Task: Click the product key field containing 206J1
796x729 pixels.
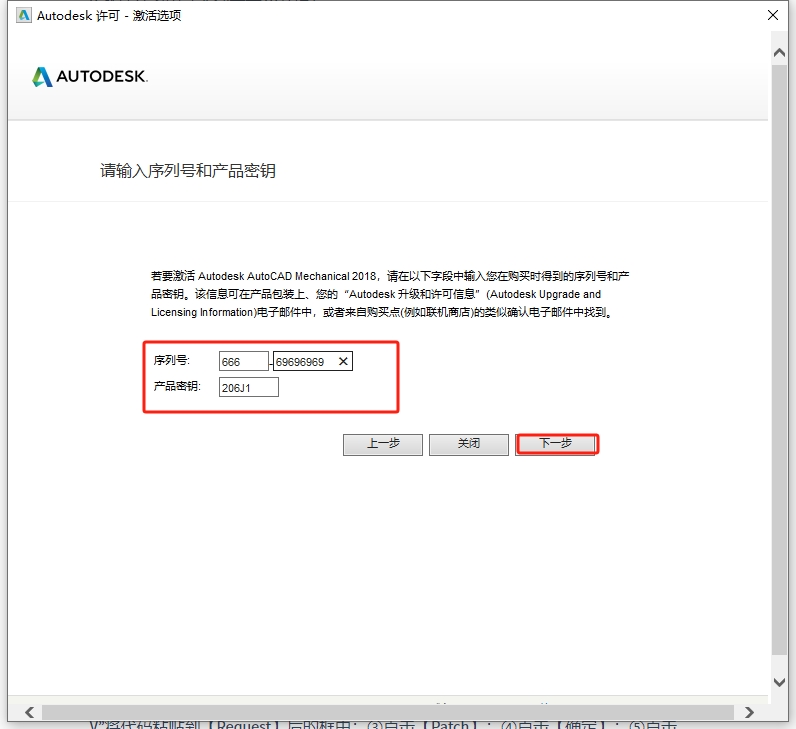Action: pos(249,387)
